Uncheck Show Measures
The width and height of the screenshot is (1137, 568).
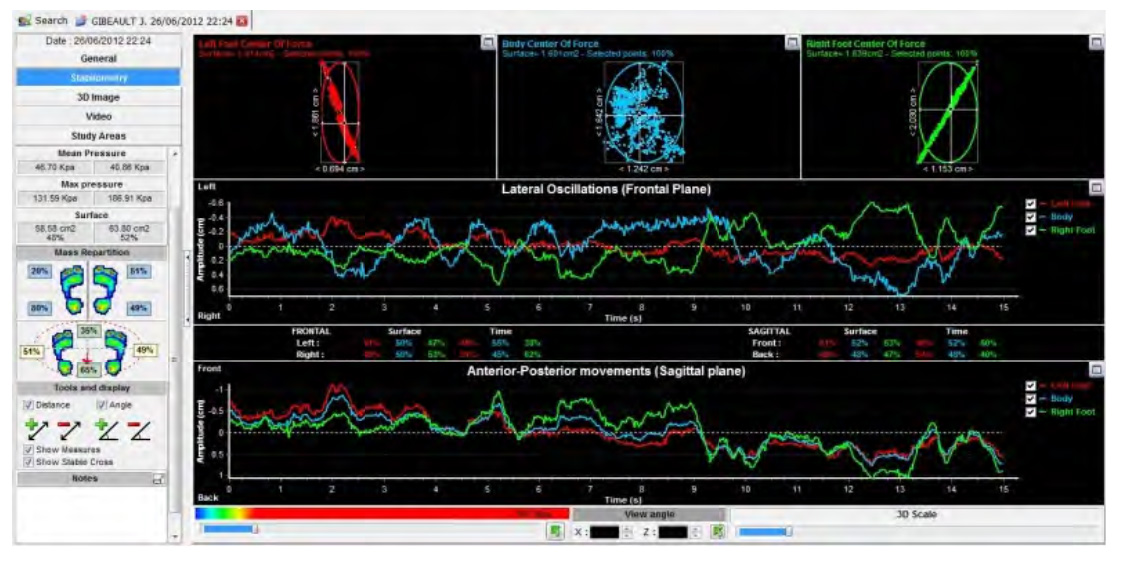pyautogui.click(x=29, y=450)
